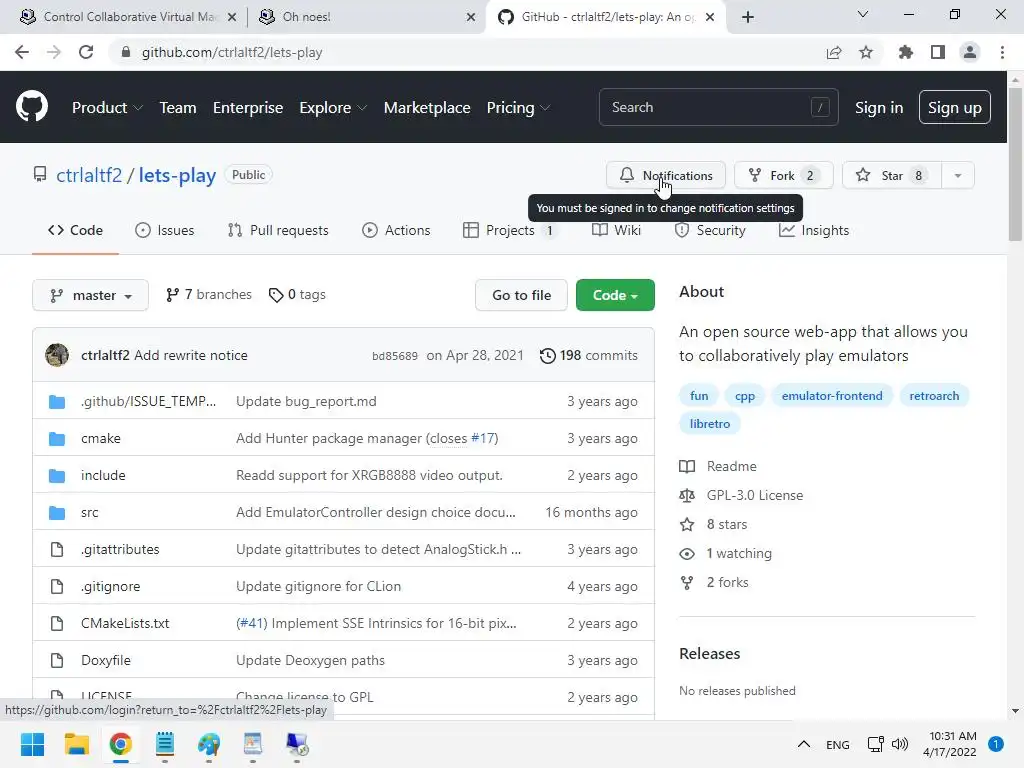Viewport: 1024px width, 768px height.
Task: Click the Sign up button
Action: pos(954,108)
